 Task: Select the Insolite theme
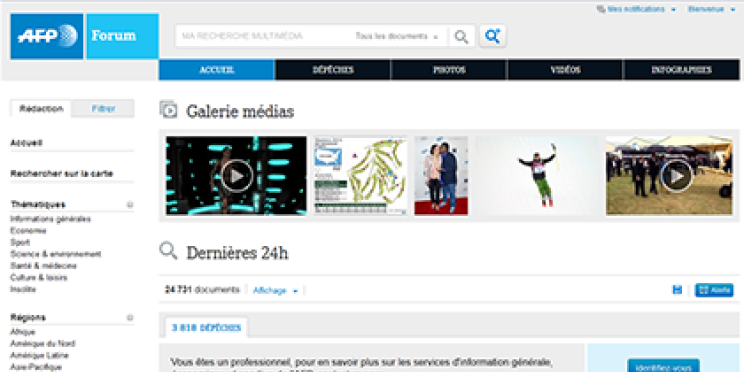click(23, 289)
